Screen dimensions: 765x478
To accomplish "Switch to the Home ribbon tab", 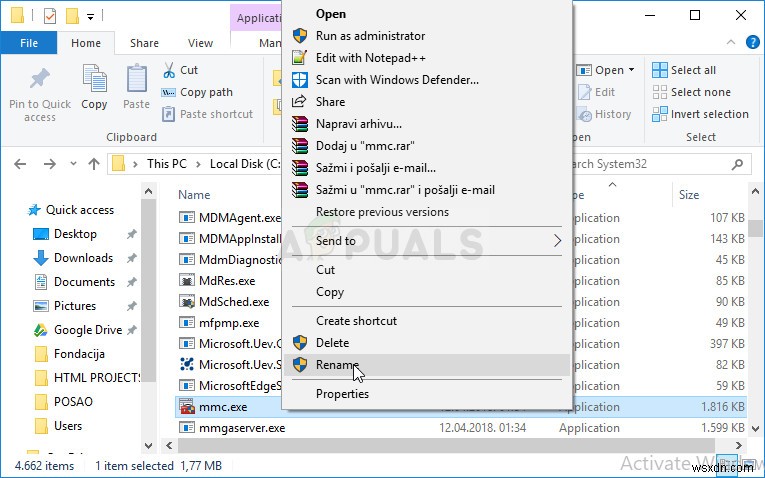I will click(86, 43).
